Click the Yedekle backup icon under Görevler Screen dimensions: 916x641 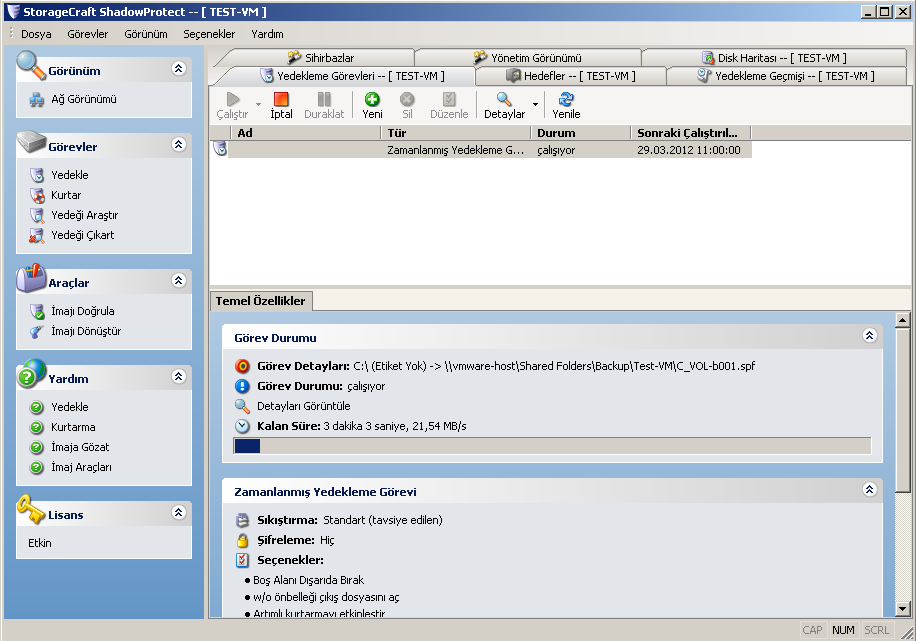[x=37, y=175]
